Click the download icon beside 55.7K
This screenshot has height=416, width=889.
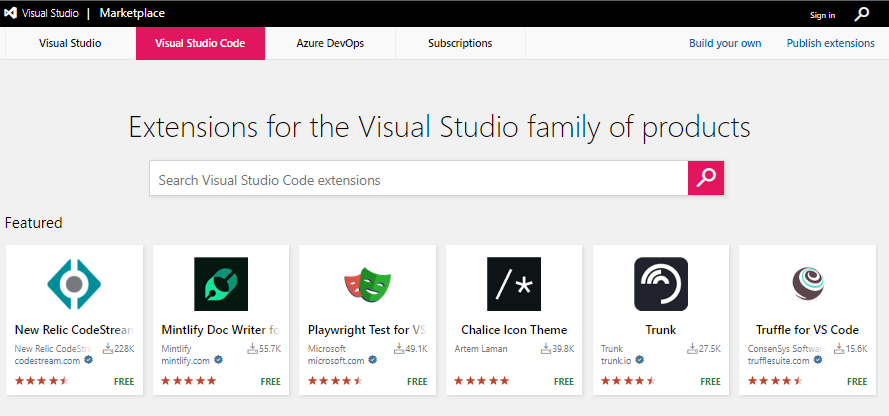pos(253,349)
